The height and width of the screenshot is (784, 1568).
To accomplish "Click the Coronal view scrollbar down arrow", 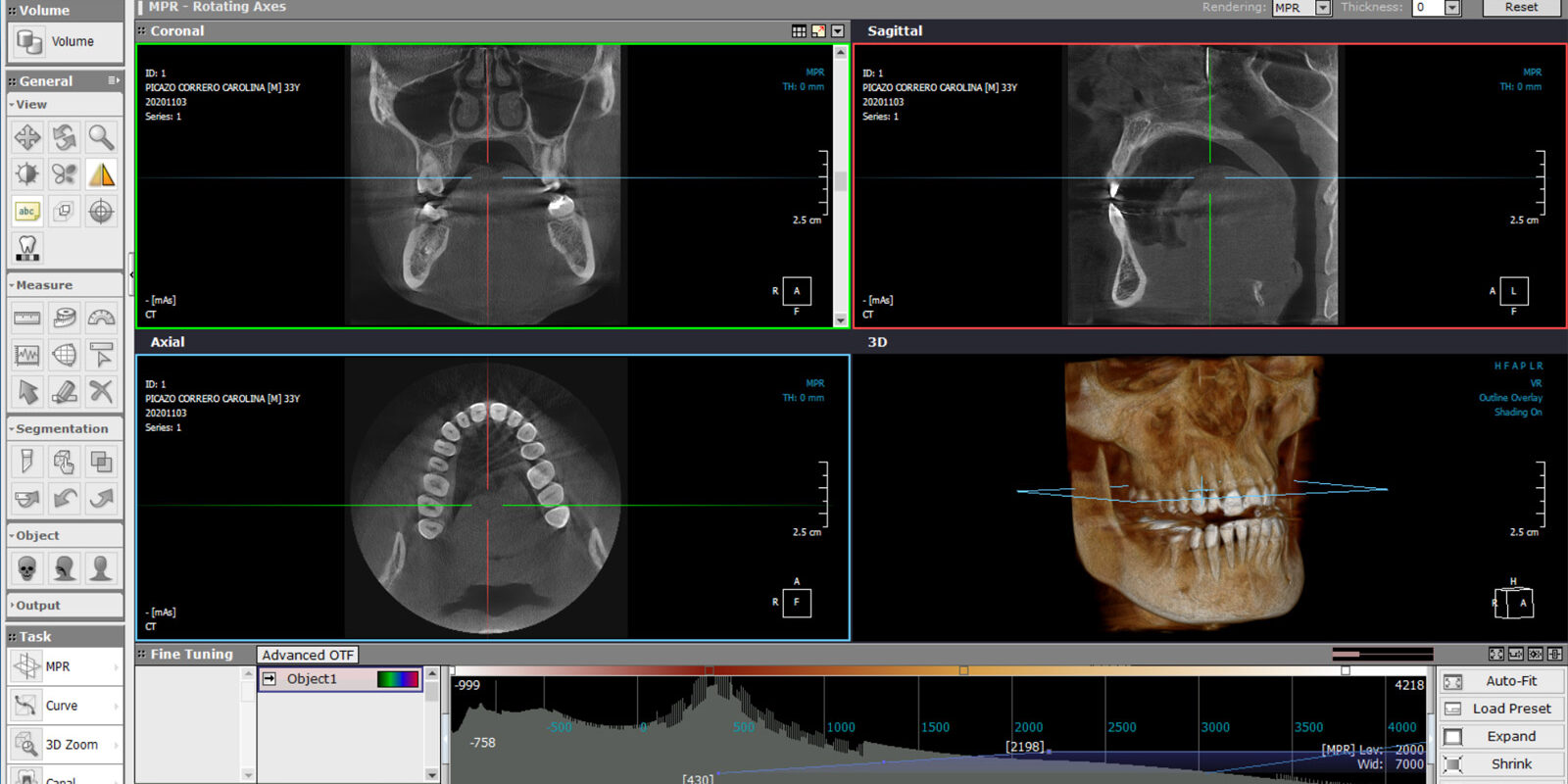I will [x=841, y=320].
